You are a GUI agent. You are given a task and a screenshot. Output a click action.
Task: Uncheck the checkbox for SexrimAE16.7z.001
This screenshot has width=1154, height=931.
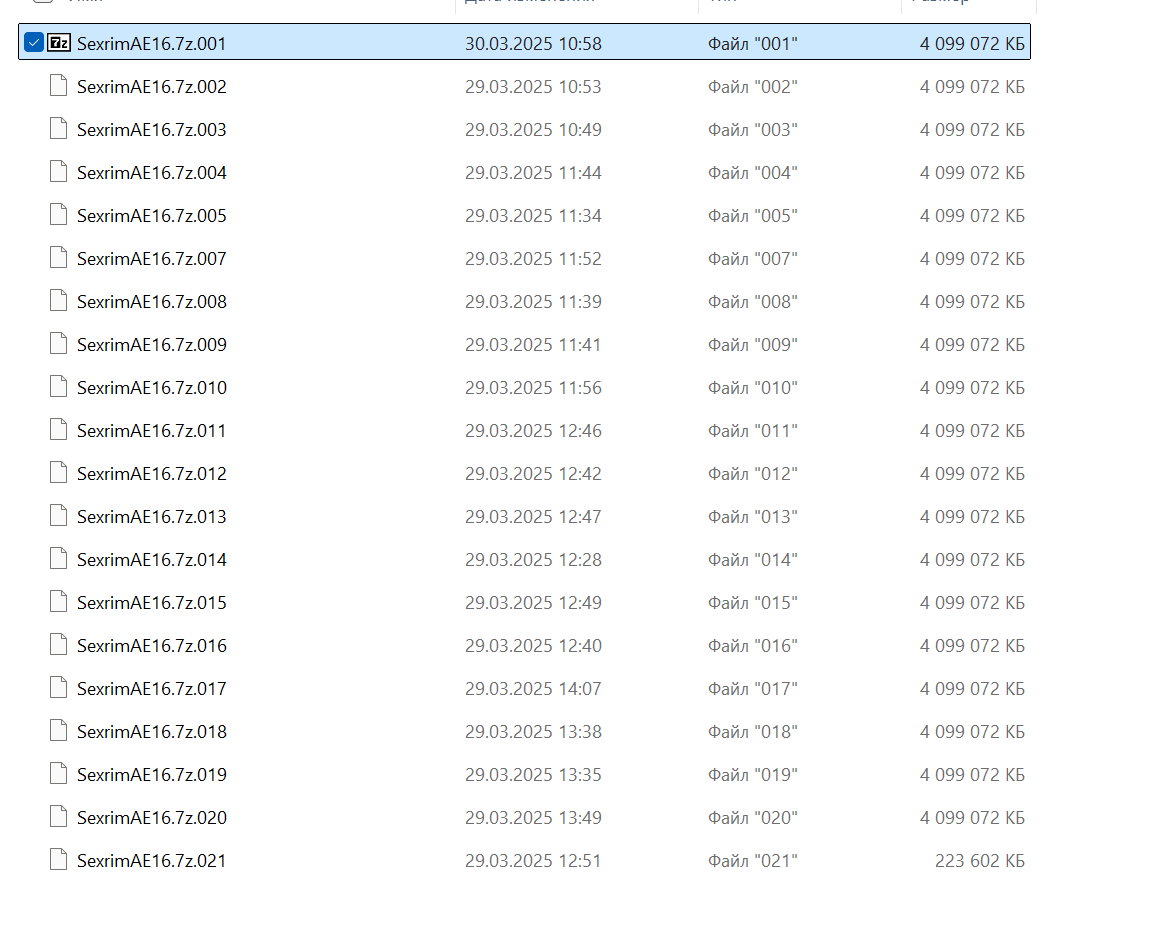(33, 43)
